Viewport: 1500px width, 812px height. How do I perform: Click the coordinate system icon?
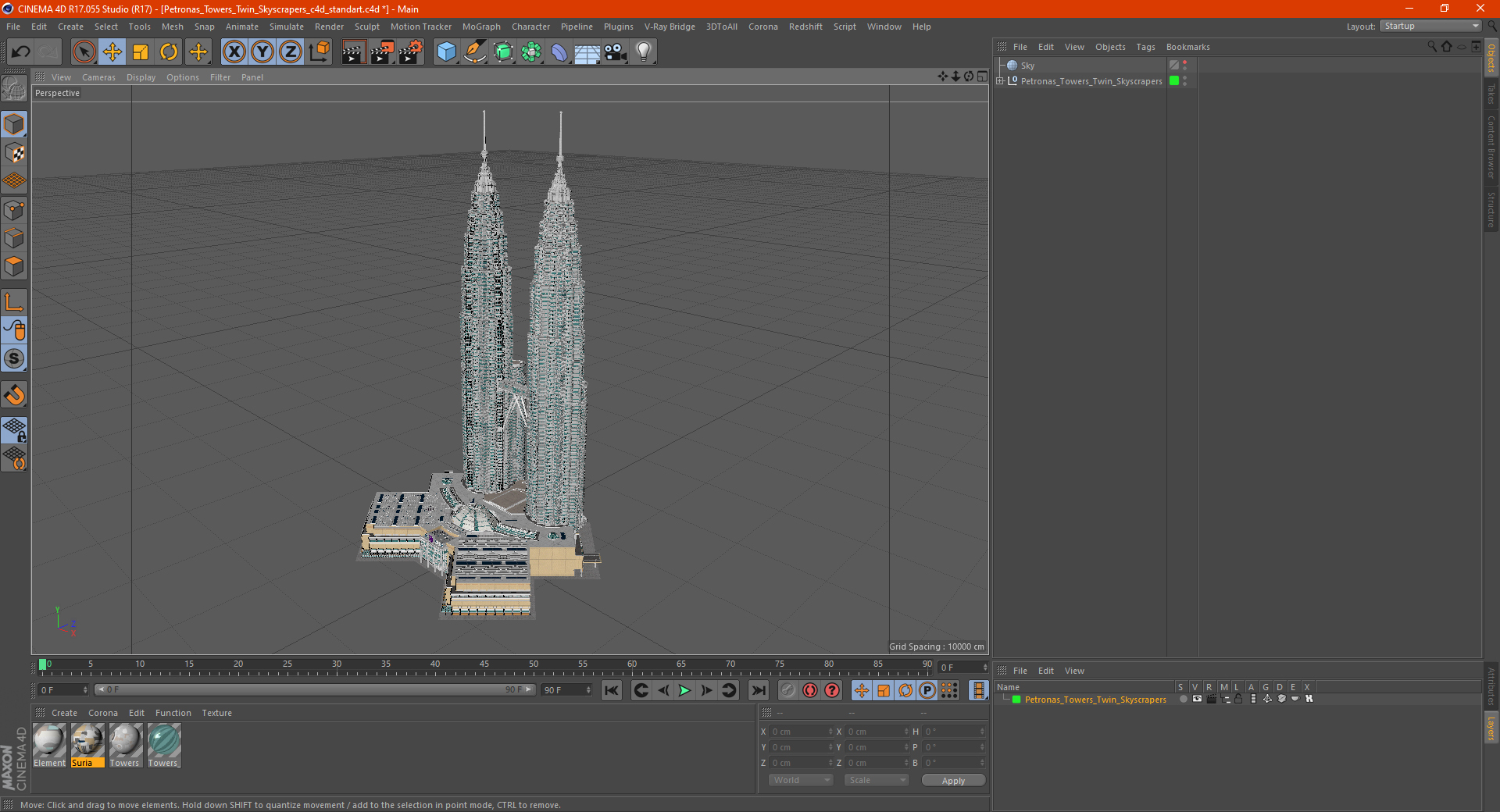click(x=320, y=52)
